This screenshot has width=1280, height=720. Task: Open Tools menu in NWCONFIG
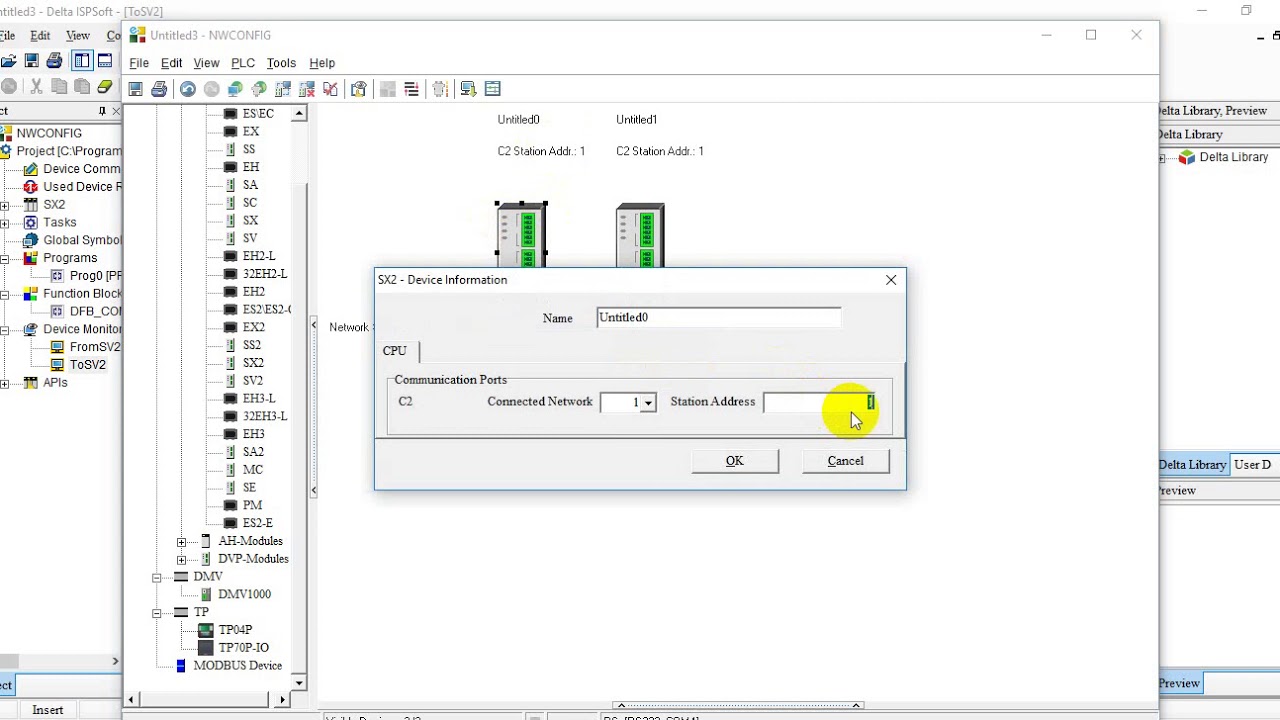(x=281, y=63)
